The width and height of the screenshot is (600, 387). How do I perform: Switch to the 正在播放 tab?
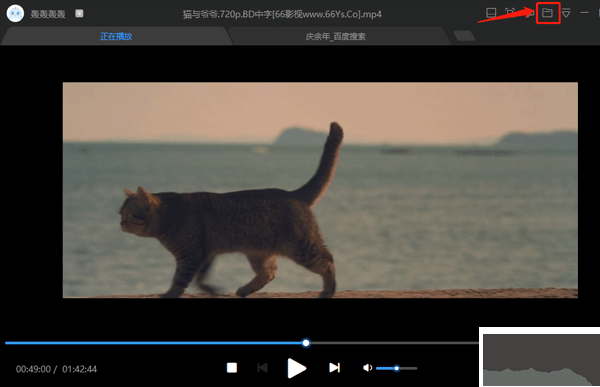pos(116,36)
